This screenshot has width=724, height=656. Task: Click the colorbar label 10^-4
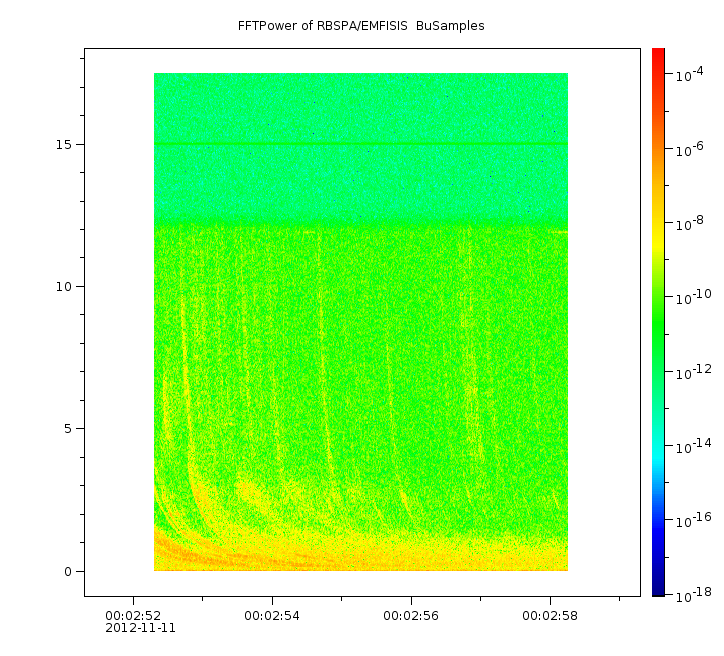coord(689,75)
